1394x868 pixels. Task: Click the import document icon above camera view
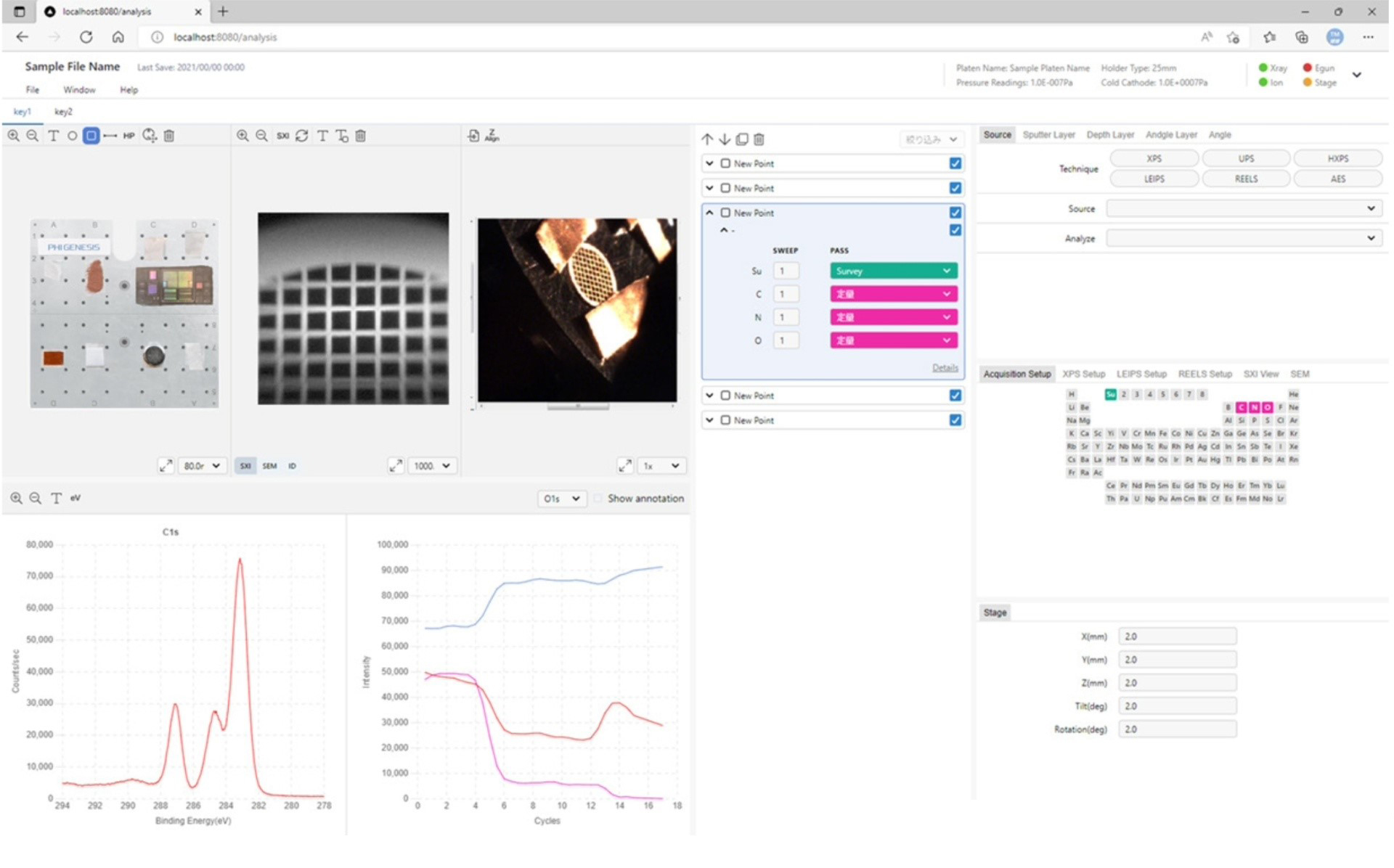coord(473,136)
